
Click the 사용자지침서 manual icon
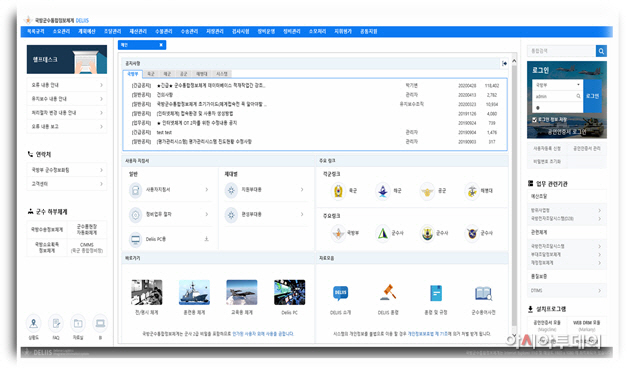136,190
